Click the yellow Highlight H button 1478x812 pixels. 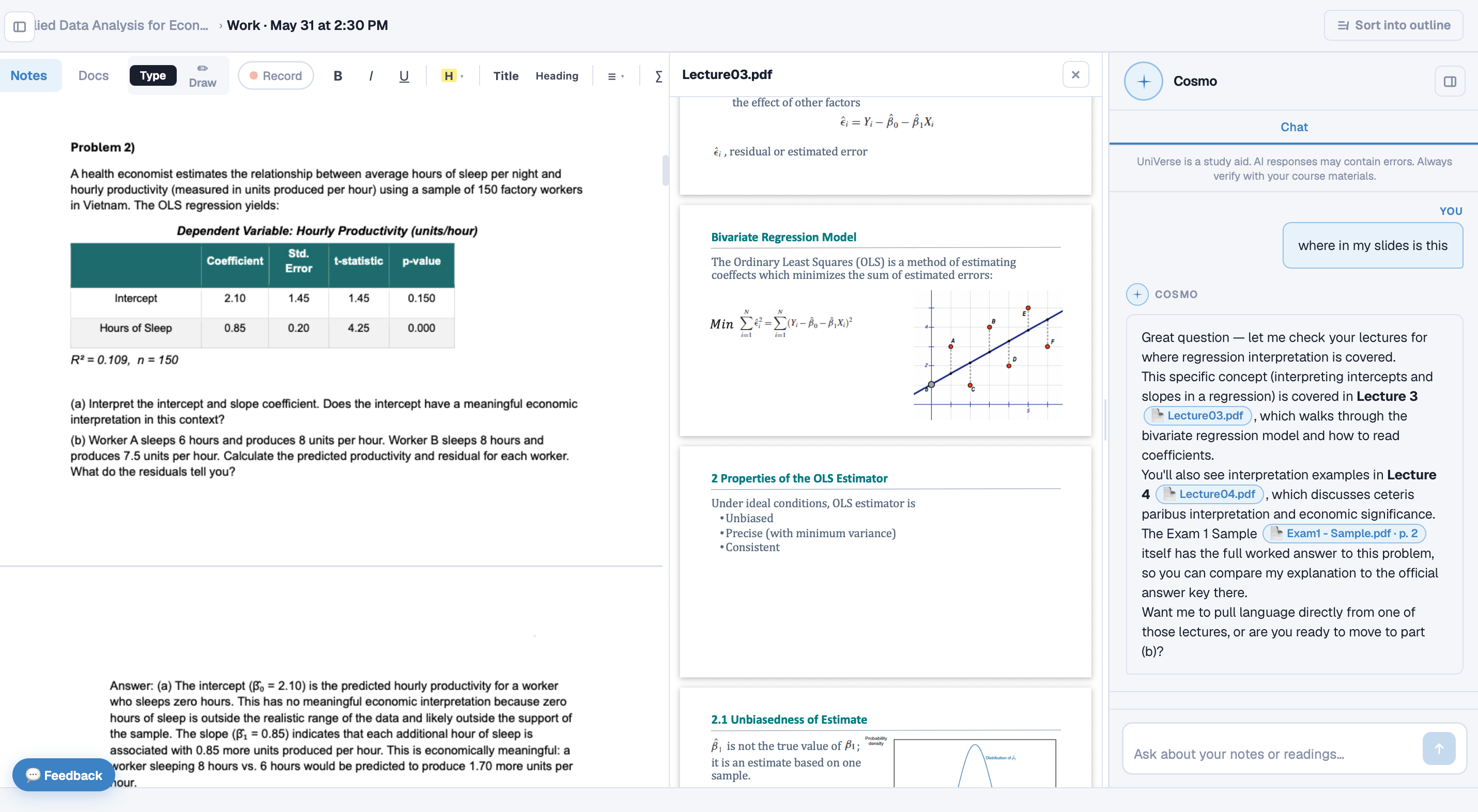[x=448, y=76]
